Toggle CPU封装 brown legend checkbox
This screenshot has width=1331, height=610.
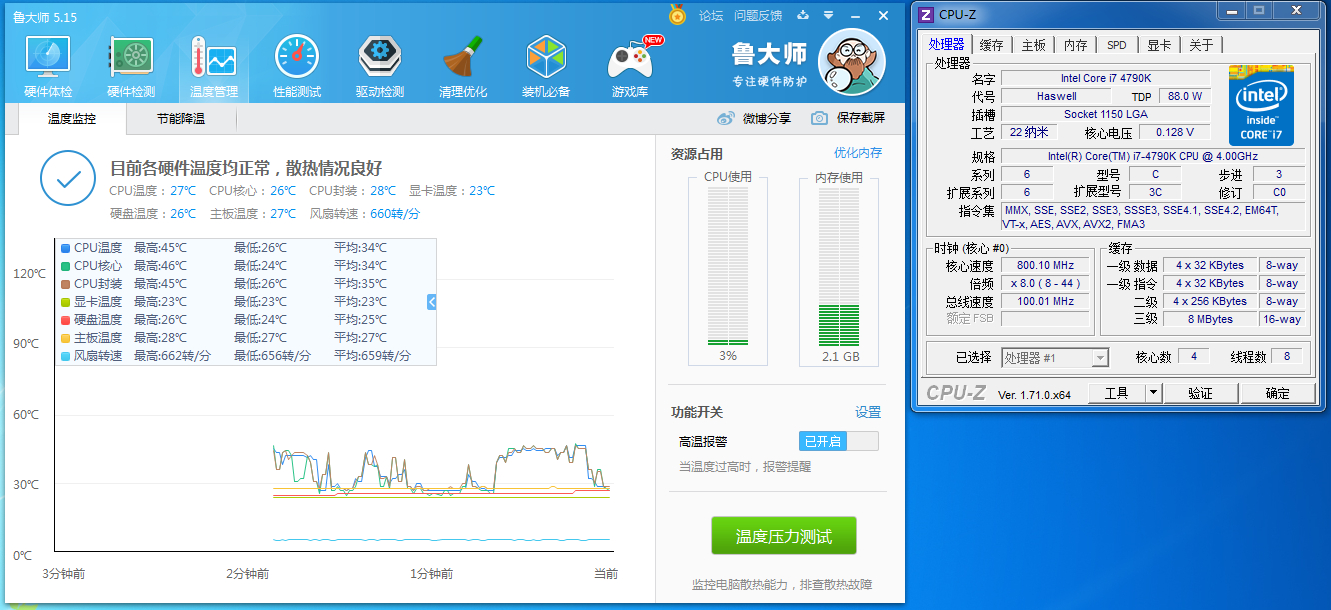click(x=66, y=284)
